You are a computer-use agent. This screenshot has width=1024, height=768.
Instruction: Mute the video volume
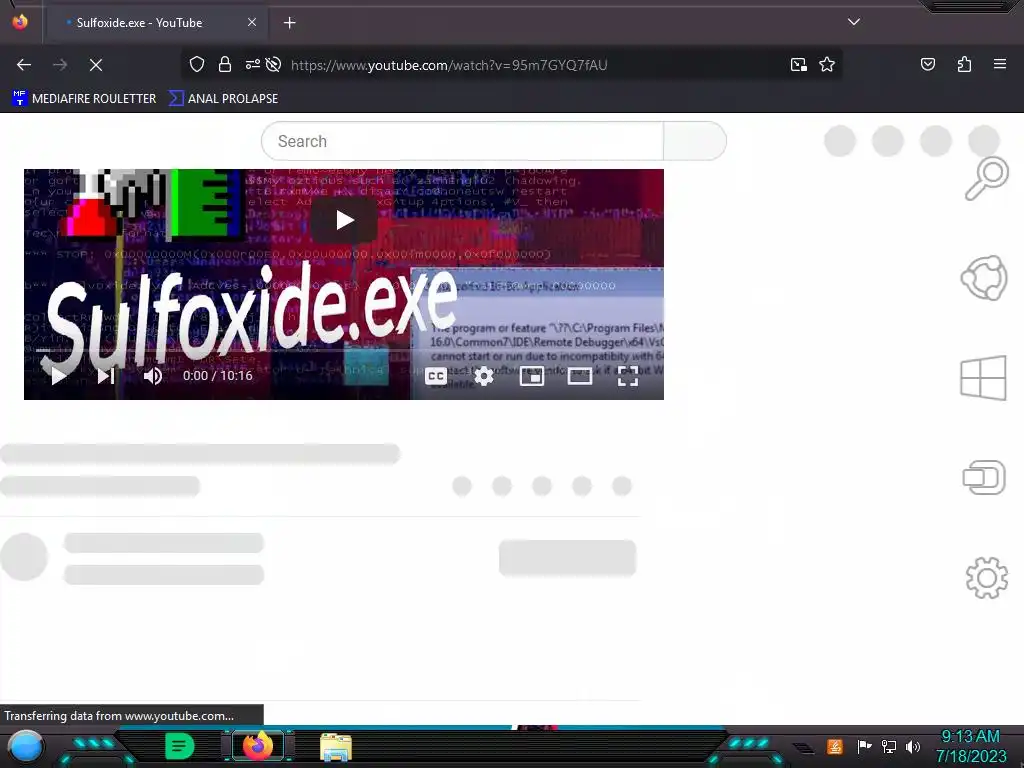153,376
